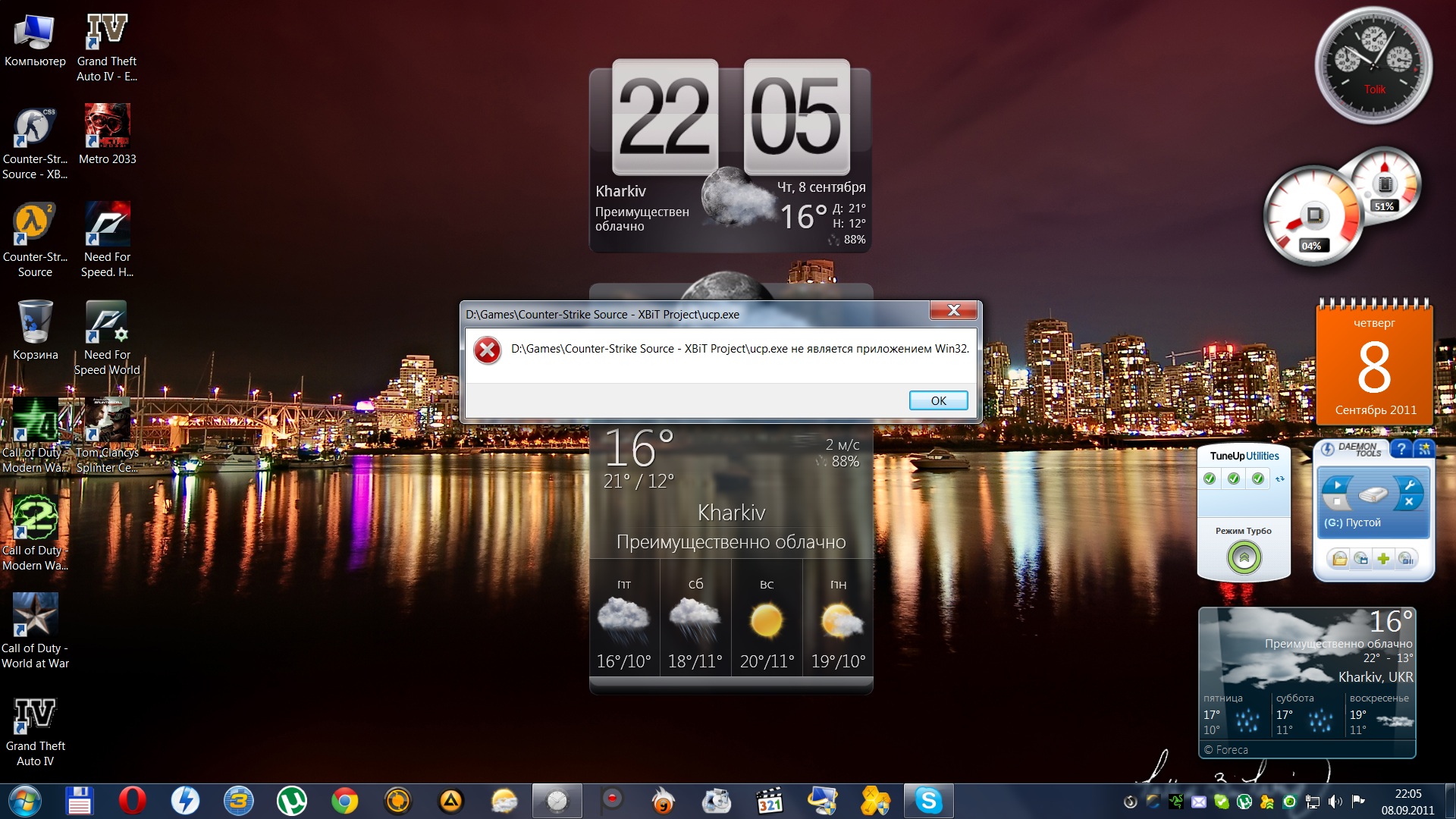Open DAEMON Tools wrench settings
Viewport: 1456px width, 819px height.
[x=1409, y=485]
